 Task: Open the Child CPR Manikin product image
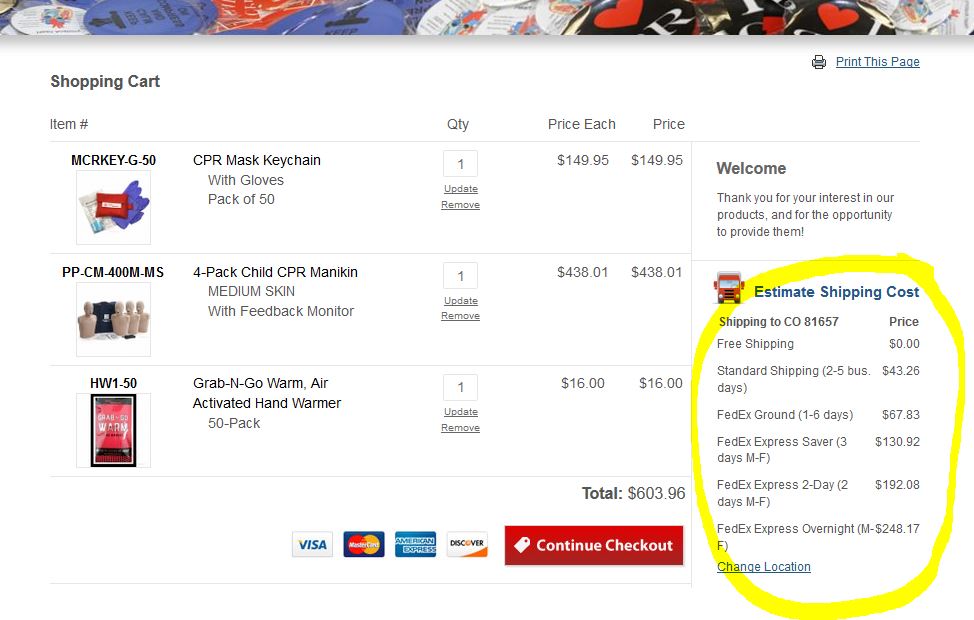[113, 319]
